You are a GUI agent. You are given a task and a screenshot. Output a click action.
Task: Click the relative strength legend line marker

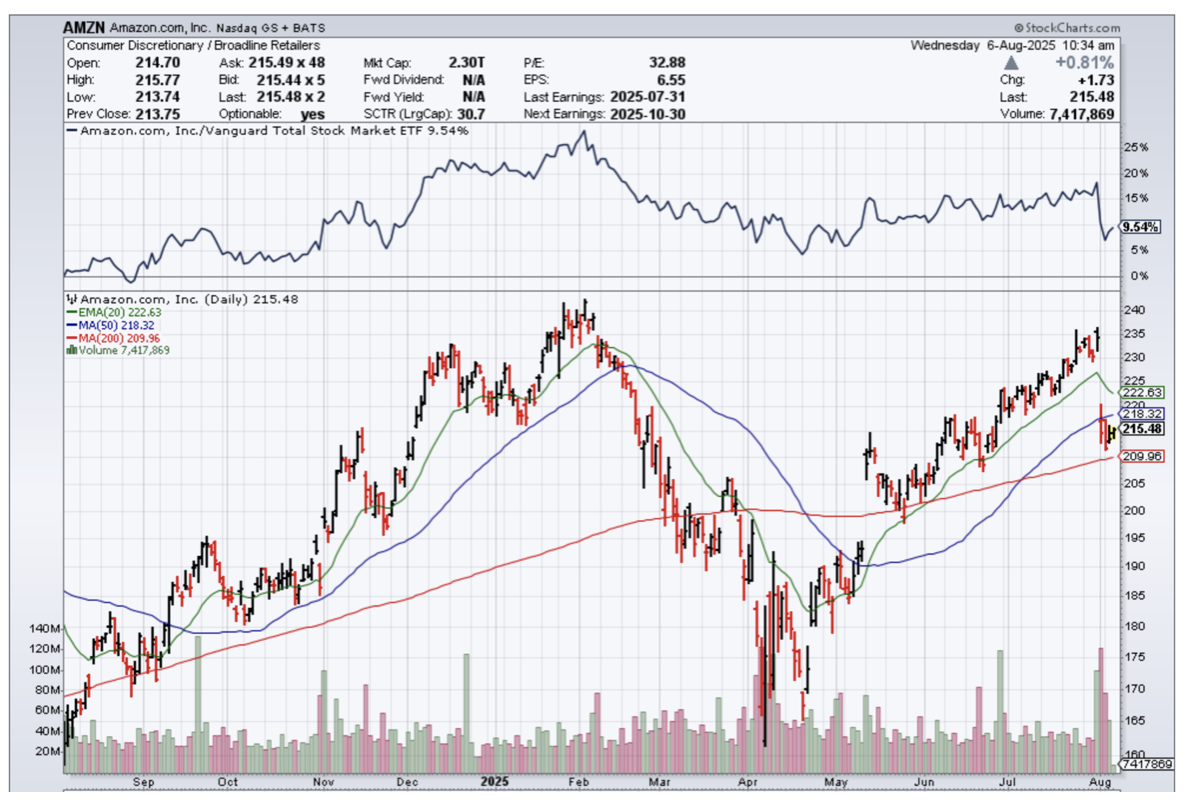pos(71,131)
